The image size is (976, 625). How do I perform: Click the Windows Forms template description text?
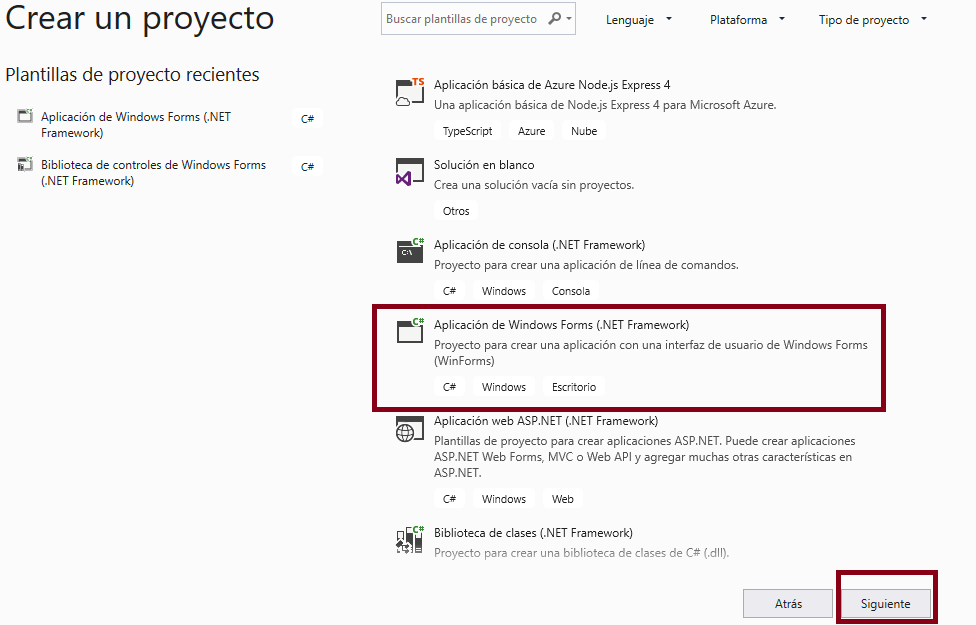650,353
